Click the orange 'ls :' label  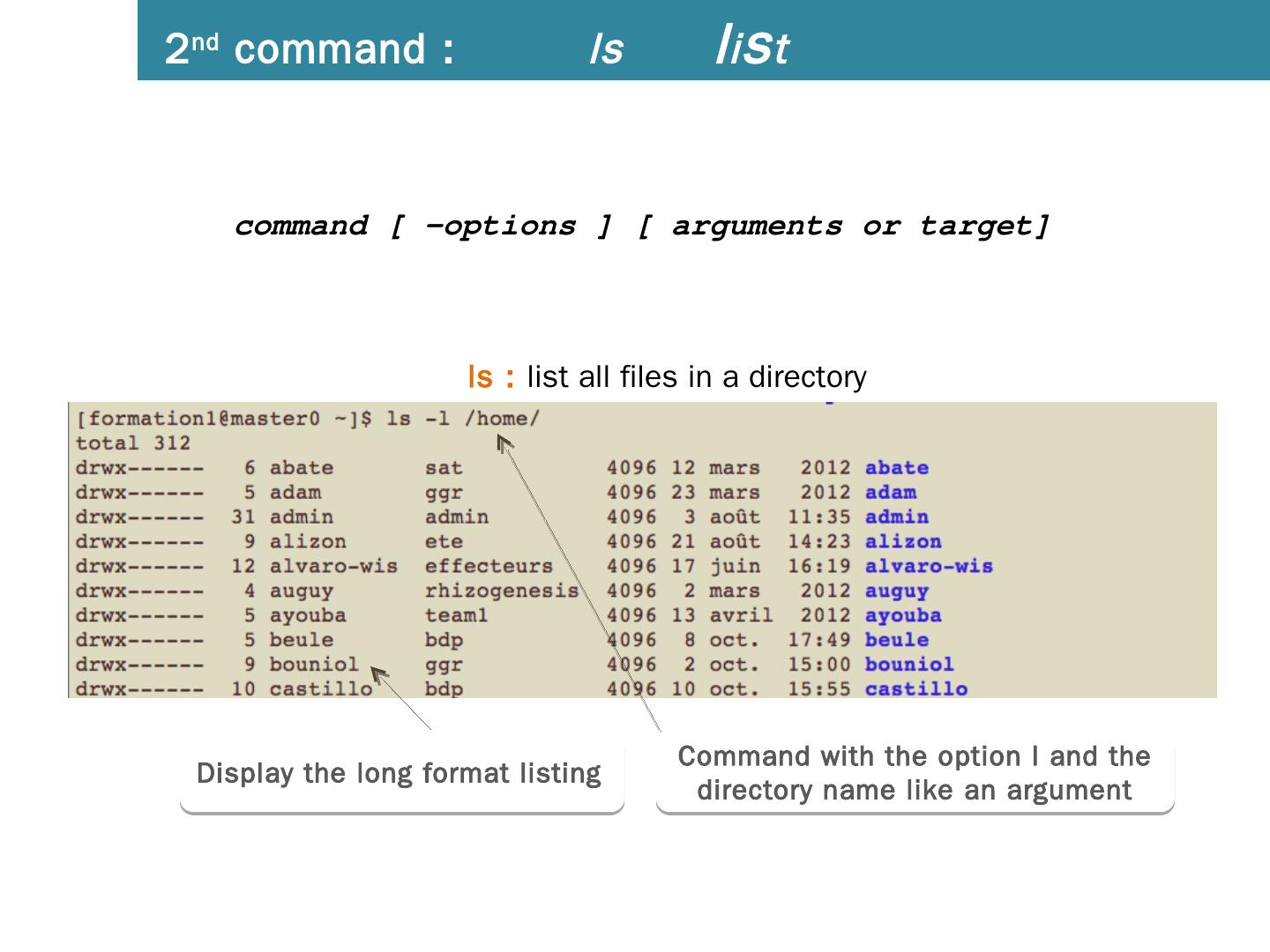490,377
